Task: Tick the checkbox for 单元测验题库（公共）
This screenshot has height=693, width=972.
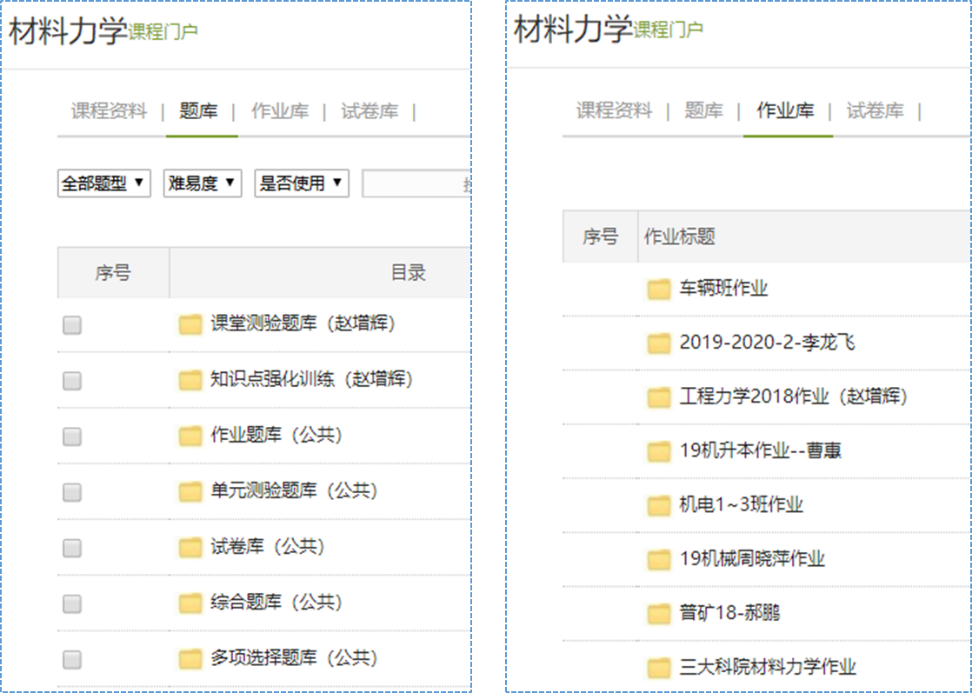Action: [72, 492]
